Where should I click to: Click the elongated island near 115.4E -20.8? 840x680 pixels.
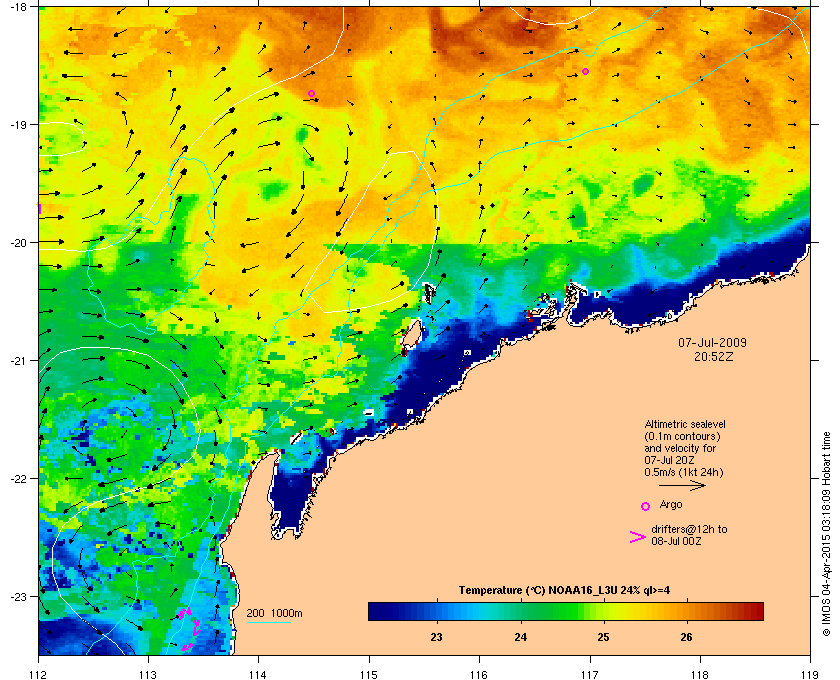[410, 335]
